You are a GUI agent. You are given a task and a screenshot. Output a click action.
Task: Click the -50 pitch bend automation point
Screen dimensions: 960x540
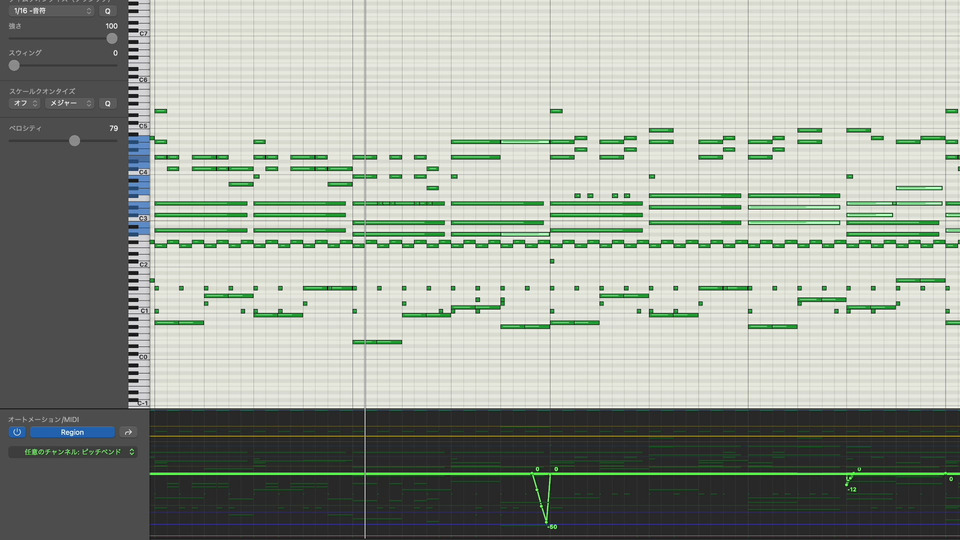[x=546, y=522]
